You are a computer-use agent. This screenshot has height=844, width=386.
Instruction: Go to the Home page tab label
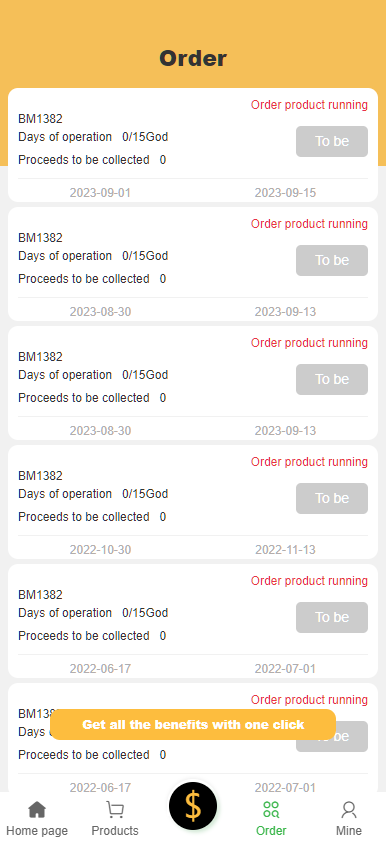tap(37, 831)
